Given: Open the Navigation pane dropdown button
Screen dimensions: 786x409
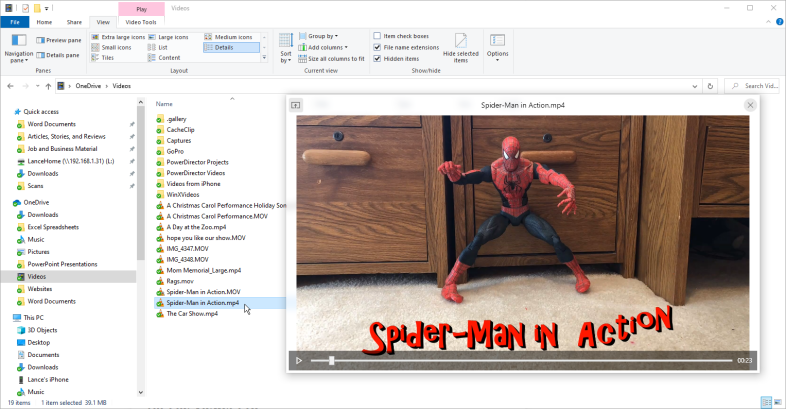Looking at the screenshot, I should point(19,48).
